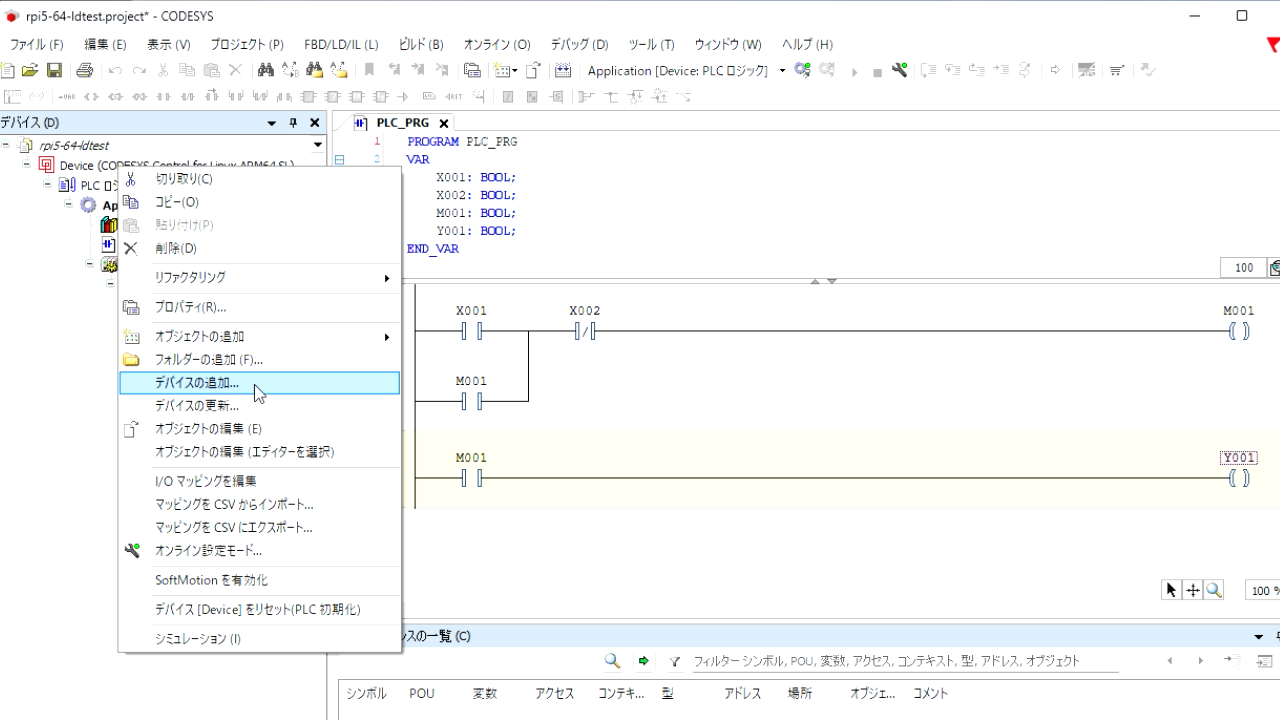This screenshot has height=720, width=1280.
Task: Toggle the pan tool below the ladder editor
Action: [x=1191, y=589]
